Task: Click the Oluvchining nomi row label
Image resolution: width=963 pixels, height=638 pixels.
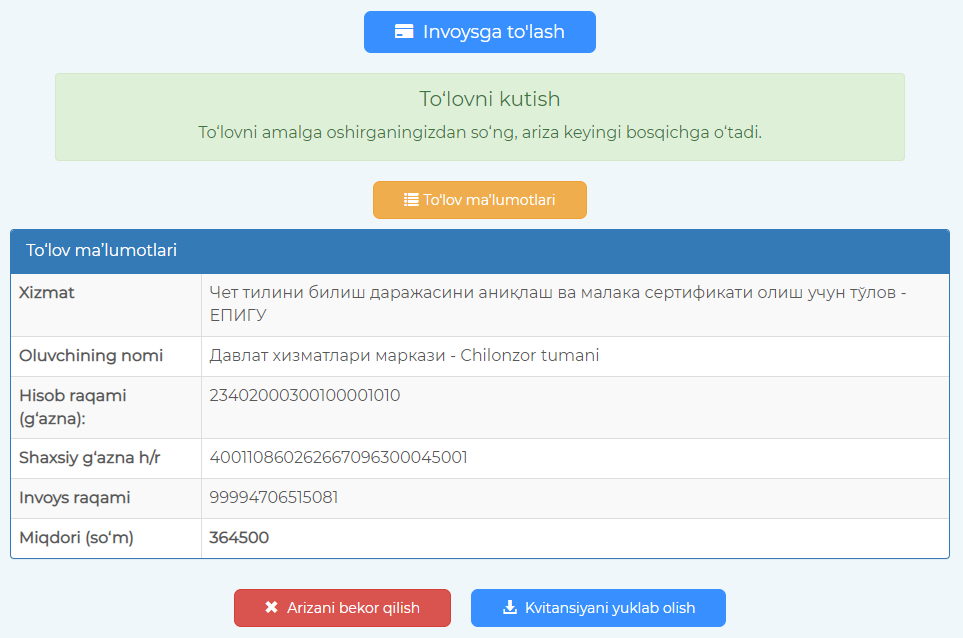Action: 91,355
